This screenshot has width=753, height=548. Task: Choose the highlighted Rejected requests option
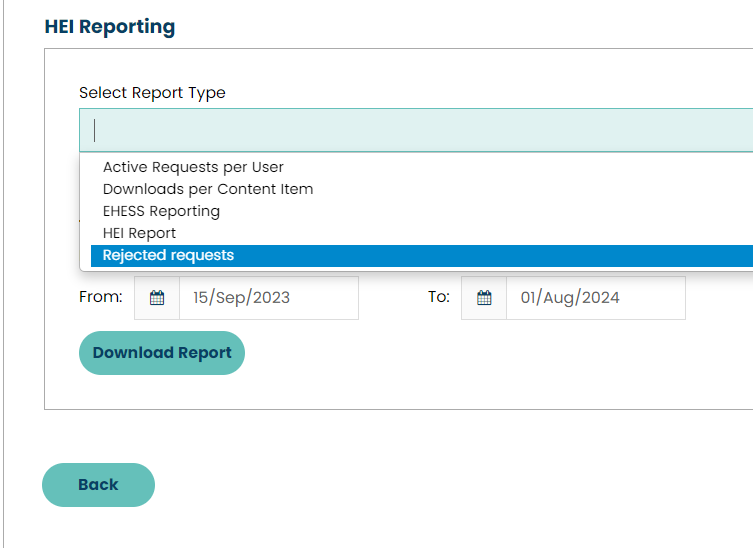click(x=168, y=255)
